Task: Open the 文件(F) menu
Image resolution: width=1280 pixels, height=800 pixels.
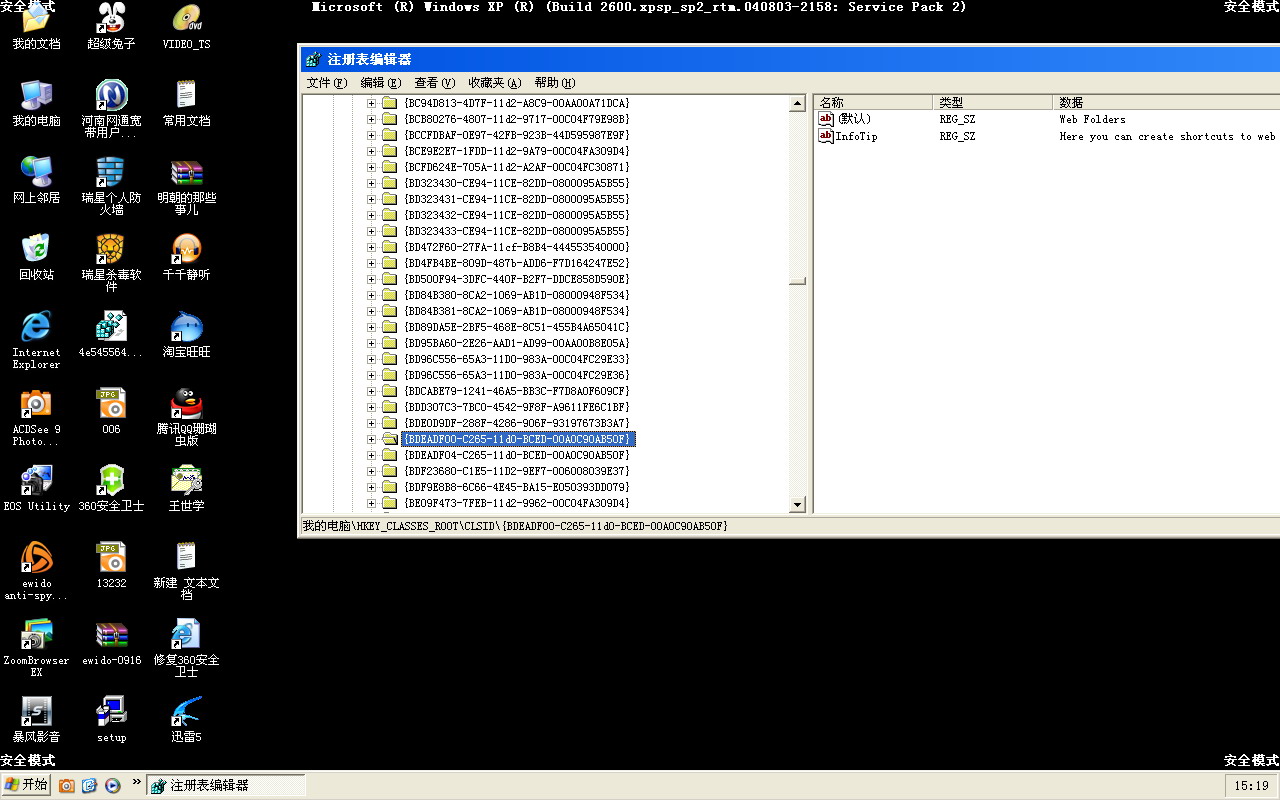Action: [327, 83]
